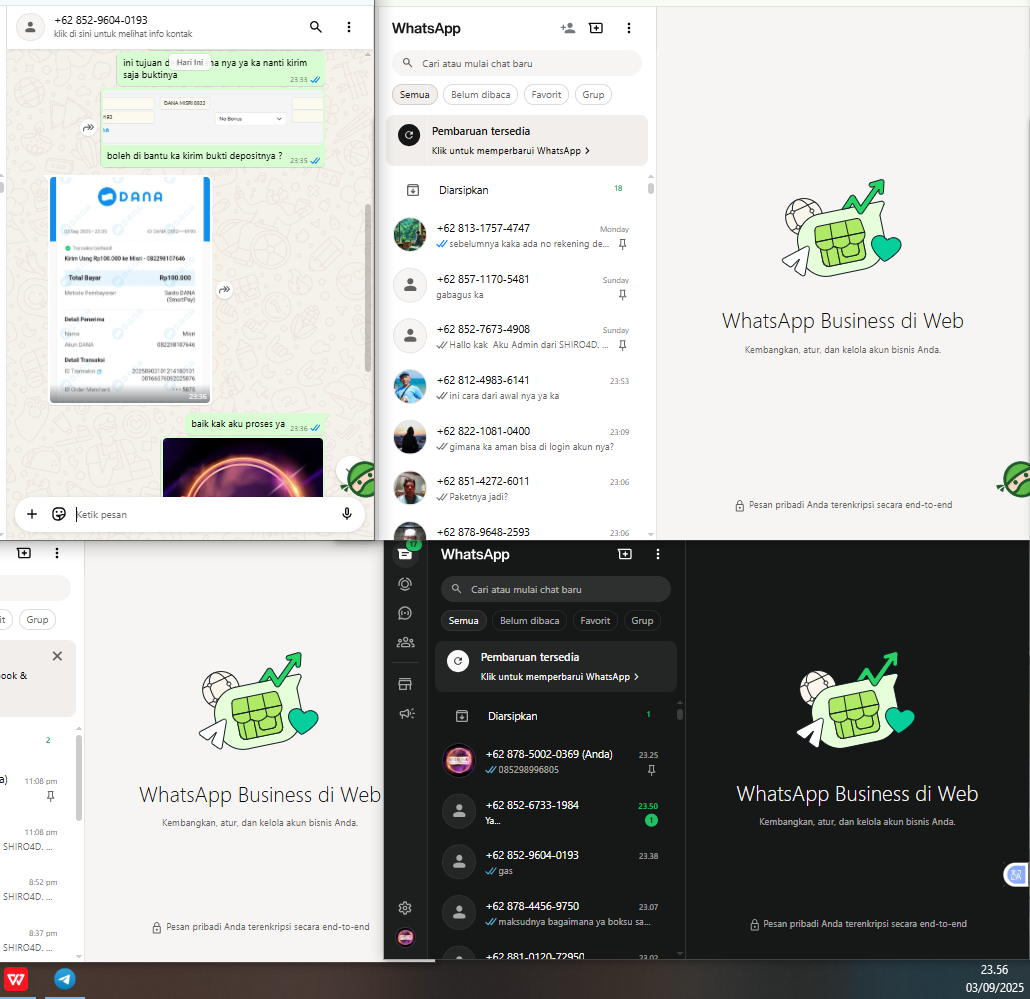Select Belum dibaca filter in light WhatsApp
The height and width of the screenshot is (999, 1030).
point(481,95)
